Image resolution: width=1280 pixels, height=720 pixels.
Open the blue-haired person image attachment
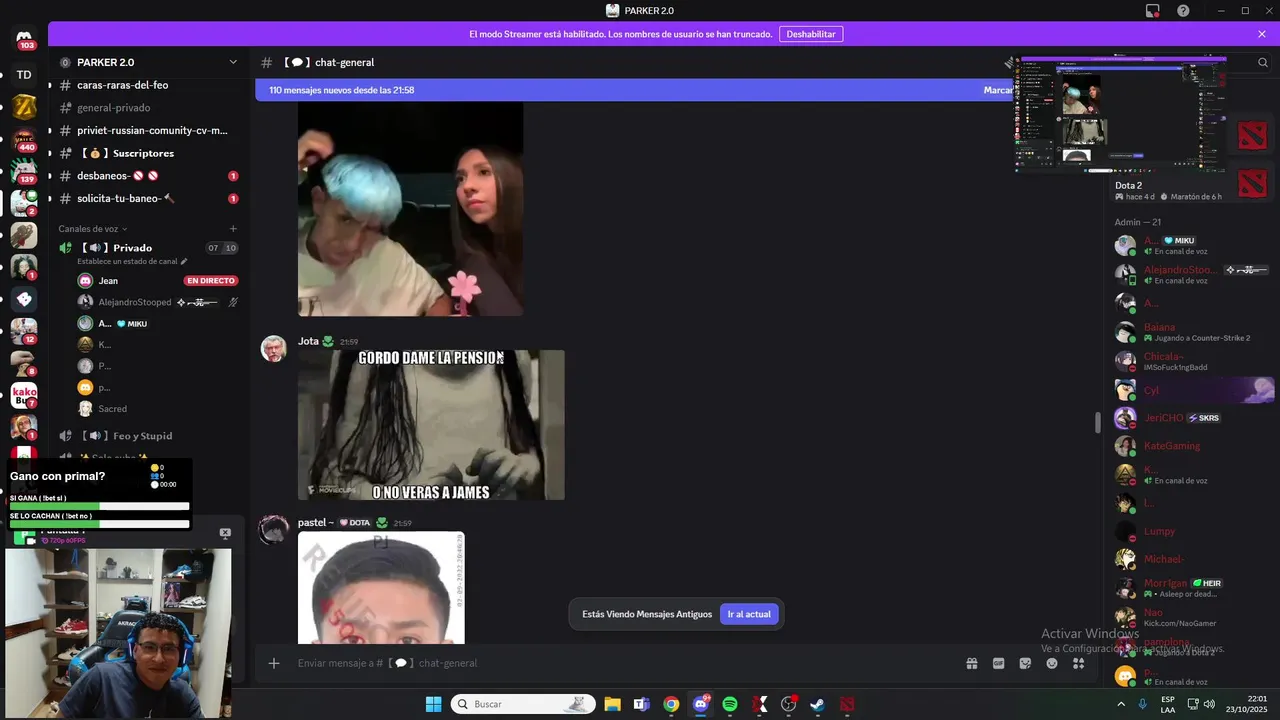tap(410, 208)
